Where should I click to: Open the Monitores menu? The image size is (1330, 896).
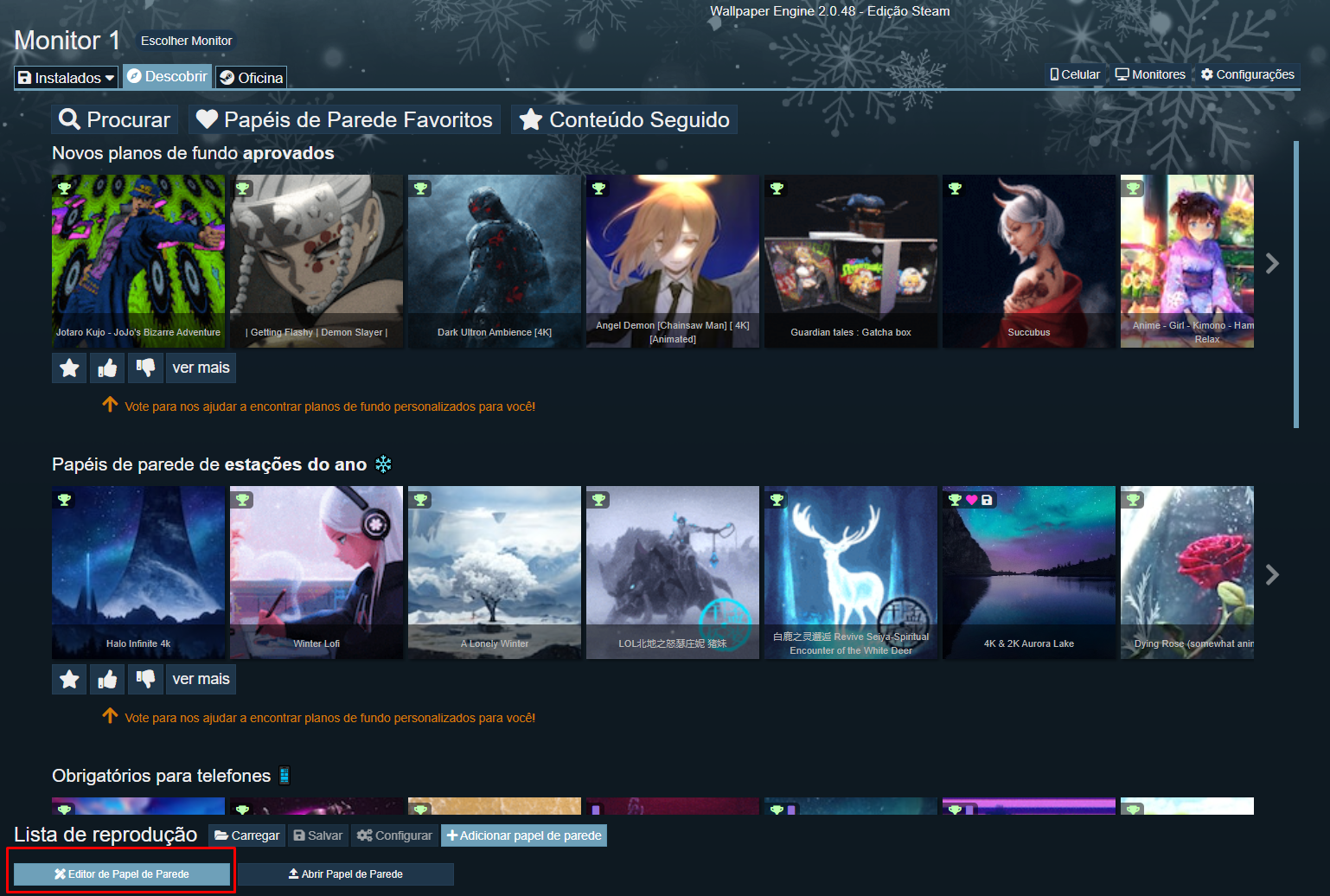coord(1150,74)
